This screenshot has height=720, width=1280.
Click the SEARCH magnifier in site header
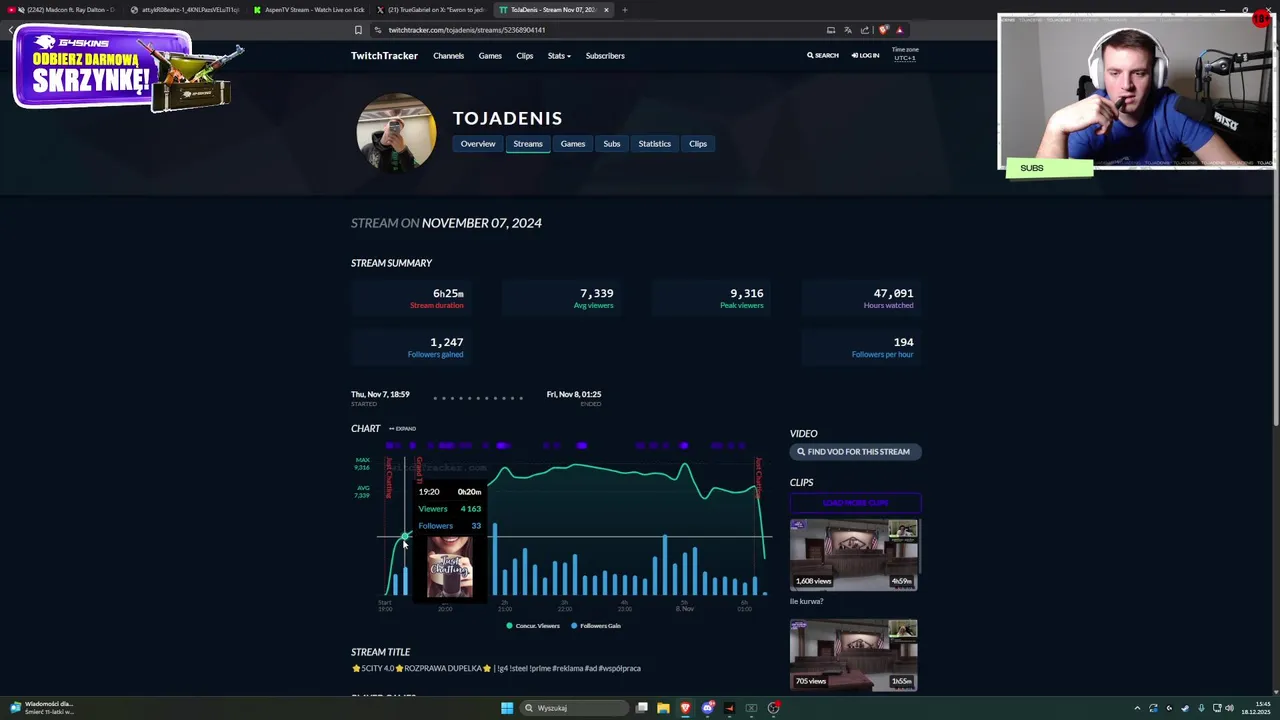point(823,56)
